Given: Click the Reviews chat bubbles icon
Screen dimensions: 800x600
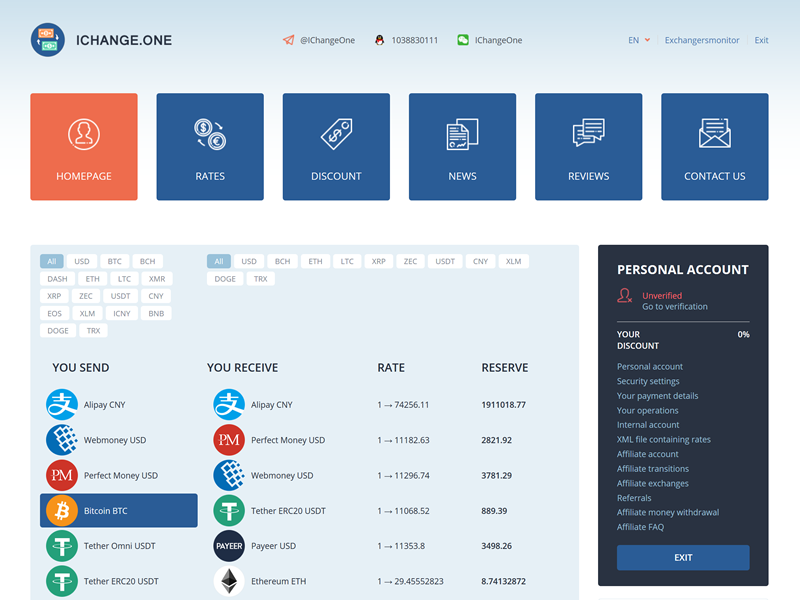Looking at the screenshot, I should click(588, 133).
